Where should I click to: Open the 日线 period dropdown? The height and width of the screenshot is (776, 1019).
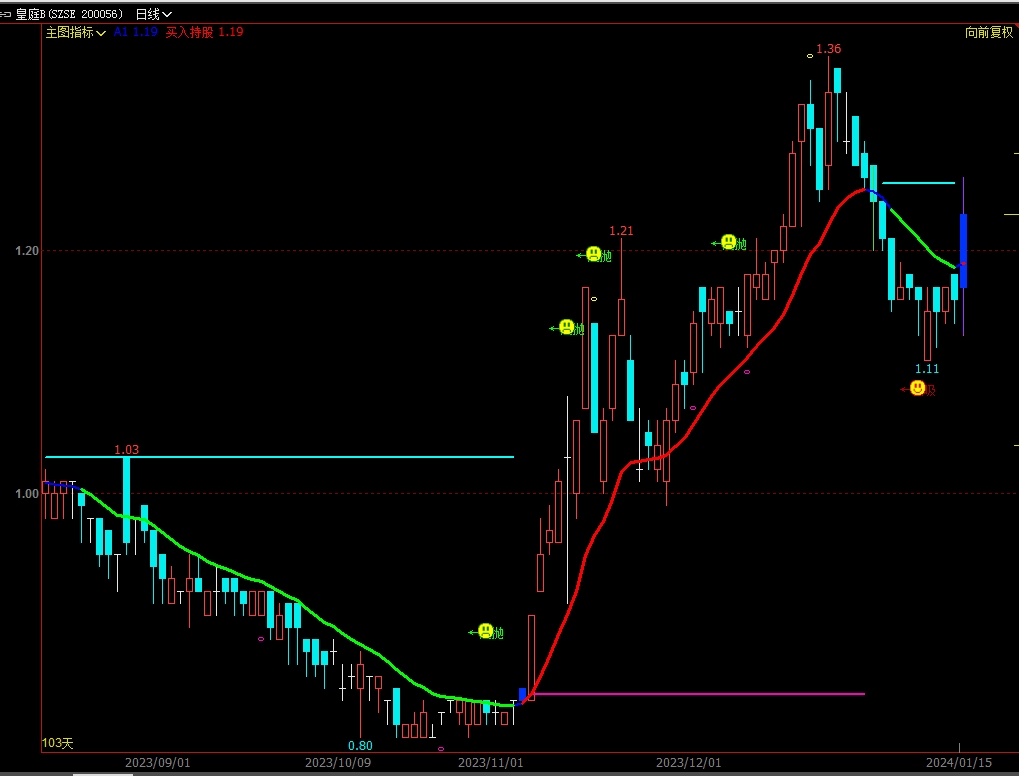pos(153,14)
